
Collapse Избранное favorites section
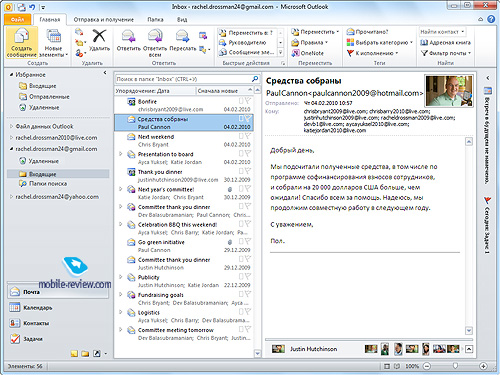coord(11,75)
